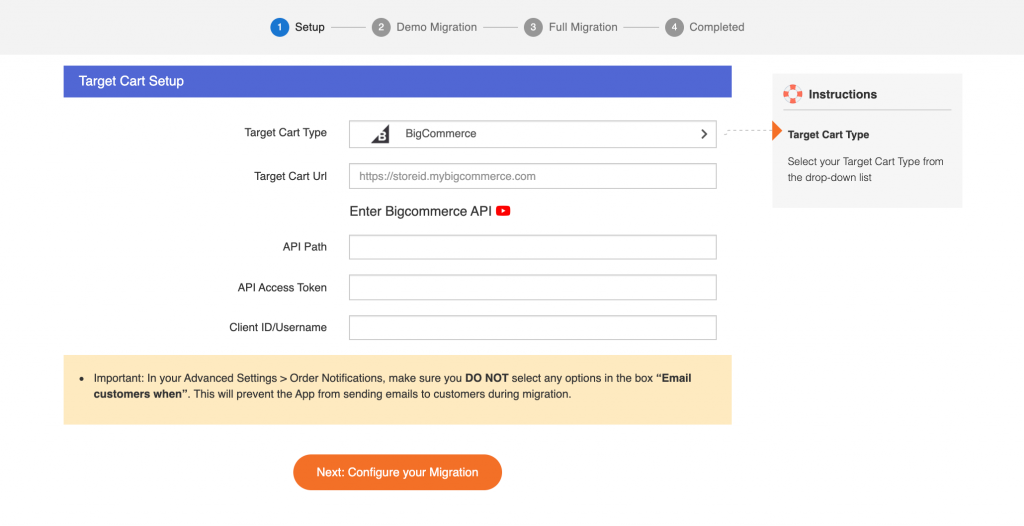Click the orange arrow pointer in Instructions
The image size is (1024, 526).
(777, 131)
